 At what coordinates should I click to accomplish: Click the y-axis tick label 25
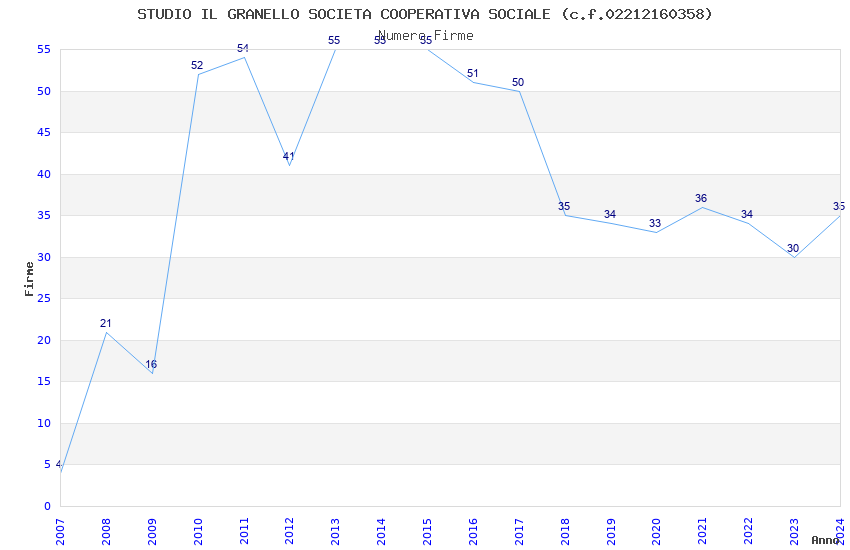click(x=44, y=299)
